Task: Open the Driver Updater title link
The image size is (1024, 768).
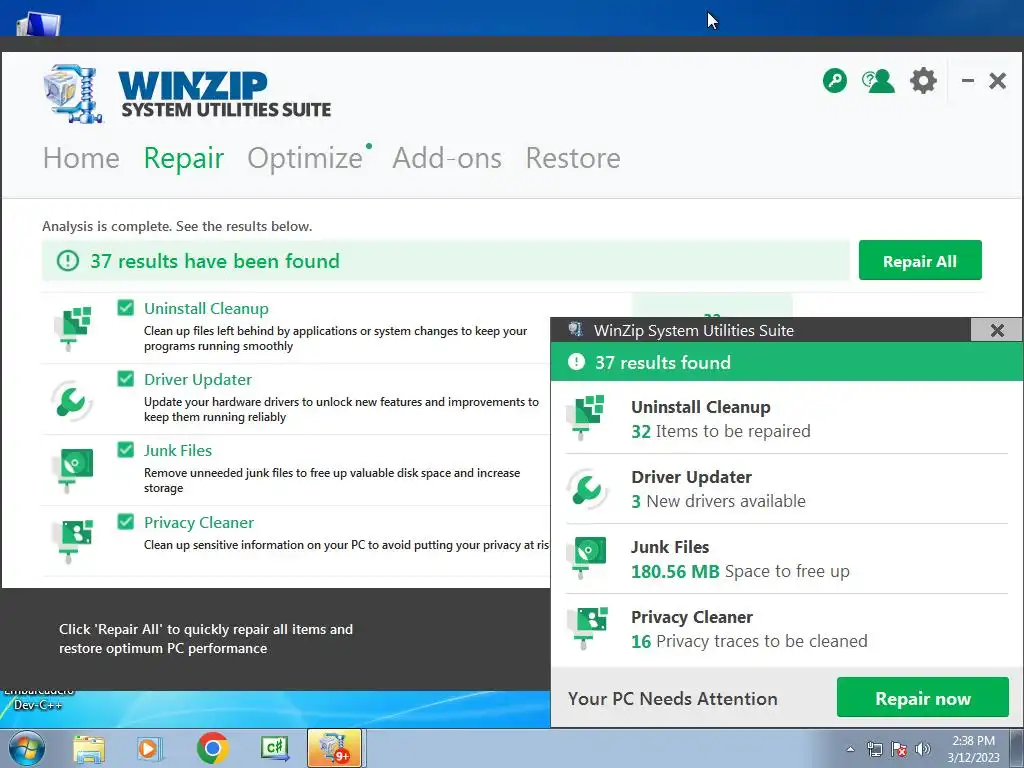Action: coord(198,379)
